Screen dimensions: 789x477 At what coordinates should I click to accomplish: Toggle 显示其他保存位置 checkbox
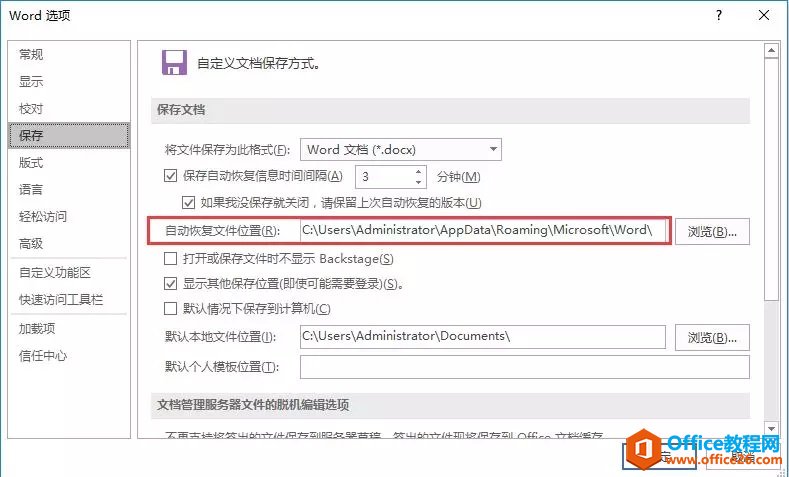171,284
